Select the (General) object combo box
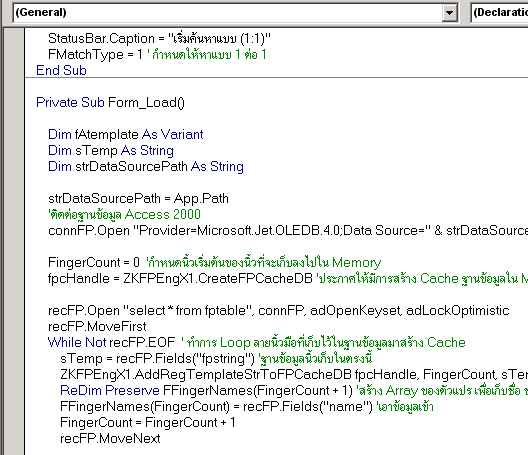This screenshot has width=528, height=455. (236, 13)
